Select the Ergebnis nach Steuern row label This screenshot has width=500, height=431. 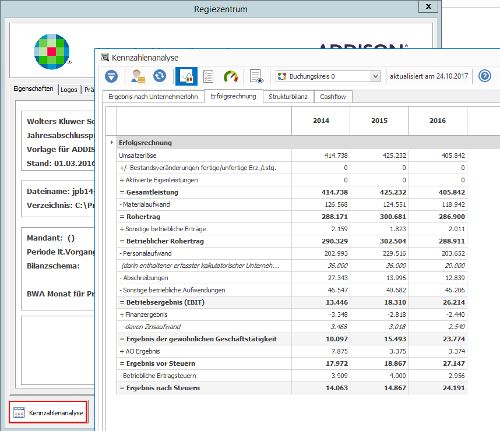click(x=160, y=388)
